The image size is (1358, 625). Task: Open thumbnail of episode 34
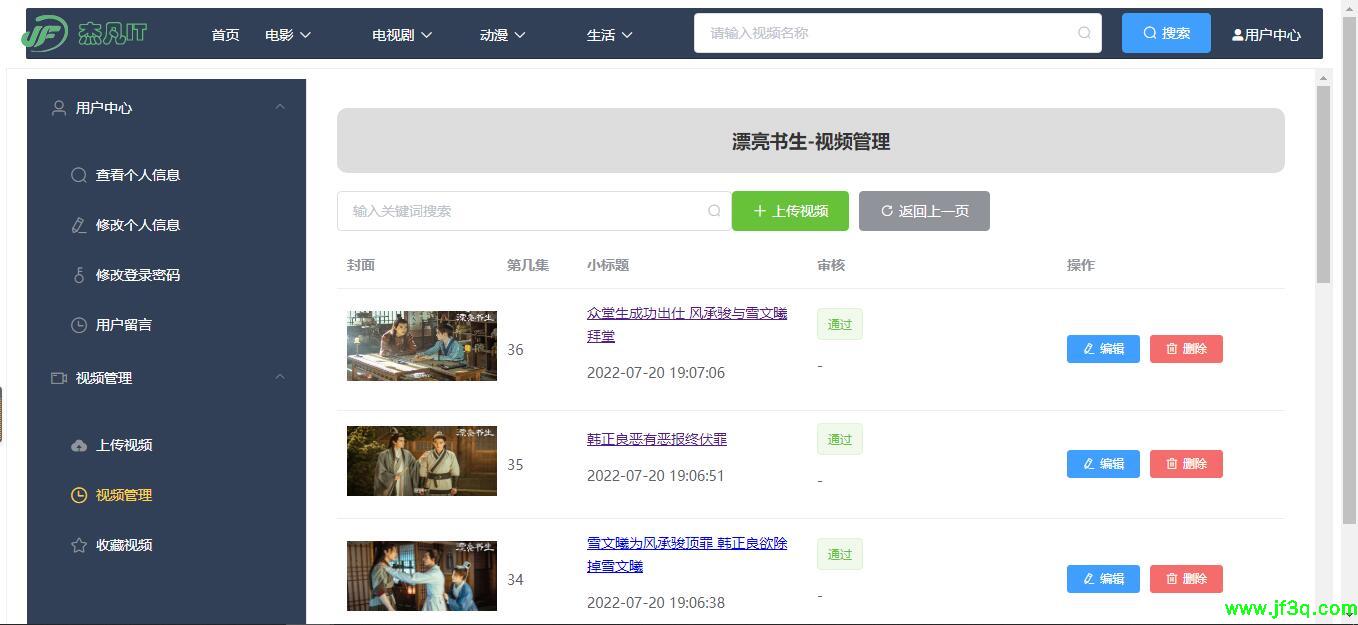[x=421, y=576]
